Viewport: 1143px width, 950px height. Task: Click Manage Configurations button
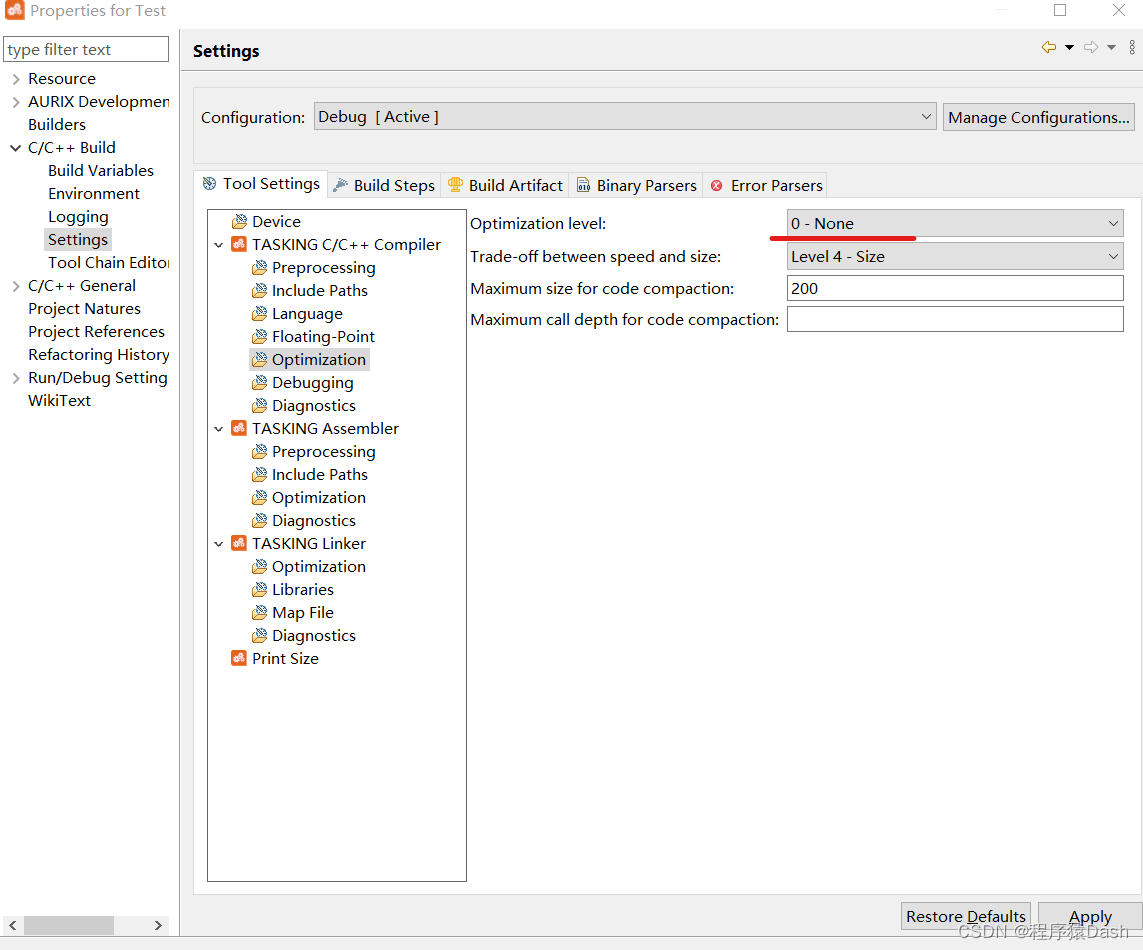[x=1038, y=117]
